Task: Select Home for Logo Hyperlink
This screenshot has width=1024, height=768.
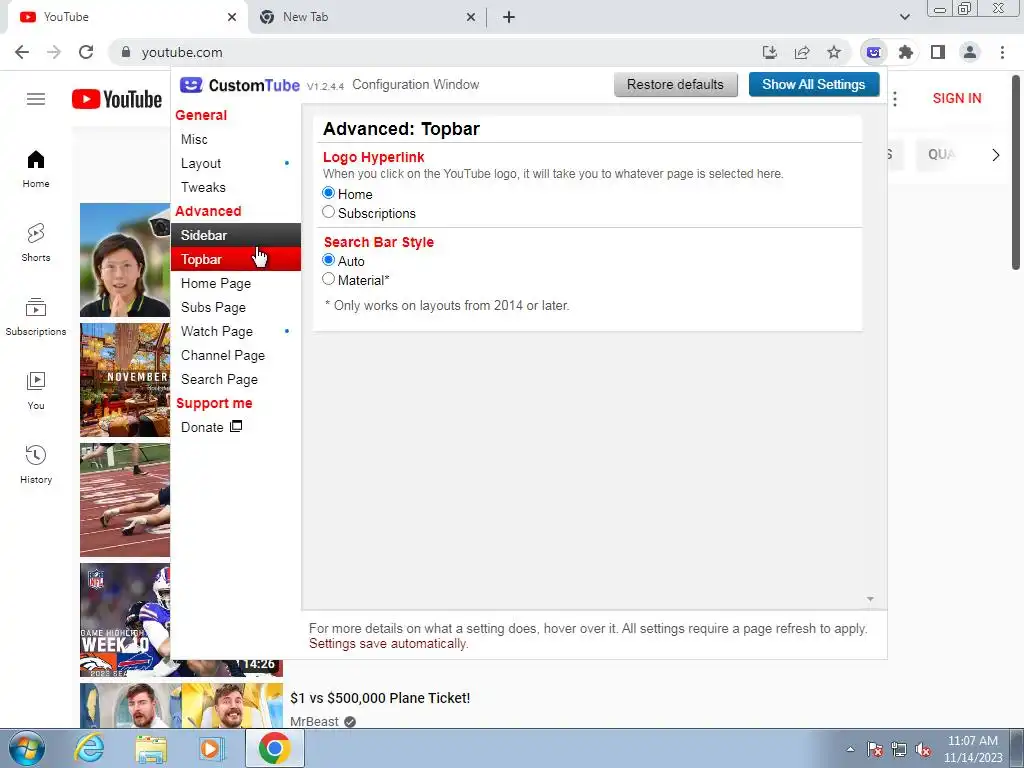Action: click(328, 193)
